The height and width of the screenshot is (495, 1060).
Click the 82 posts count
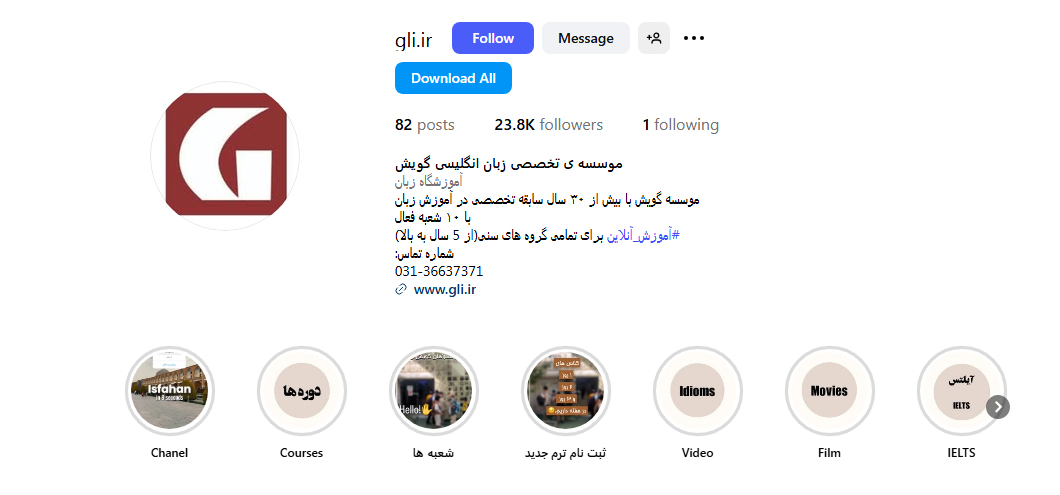click(x=425, y=125)
